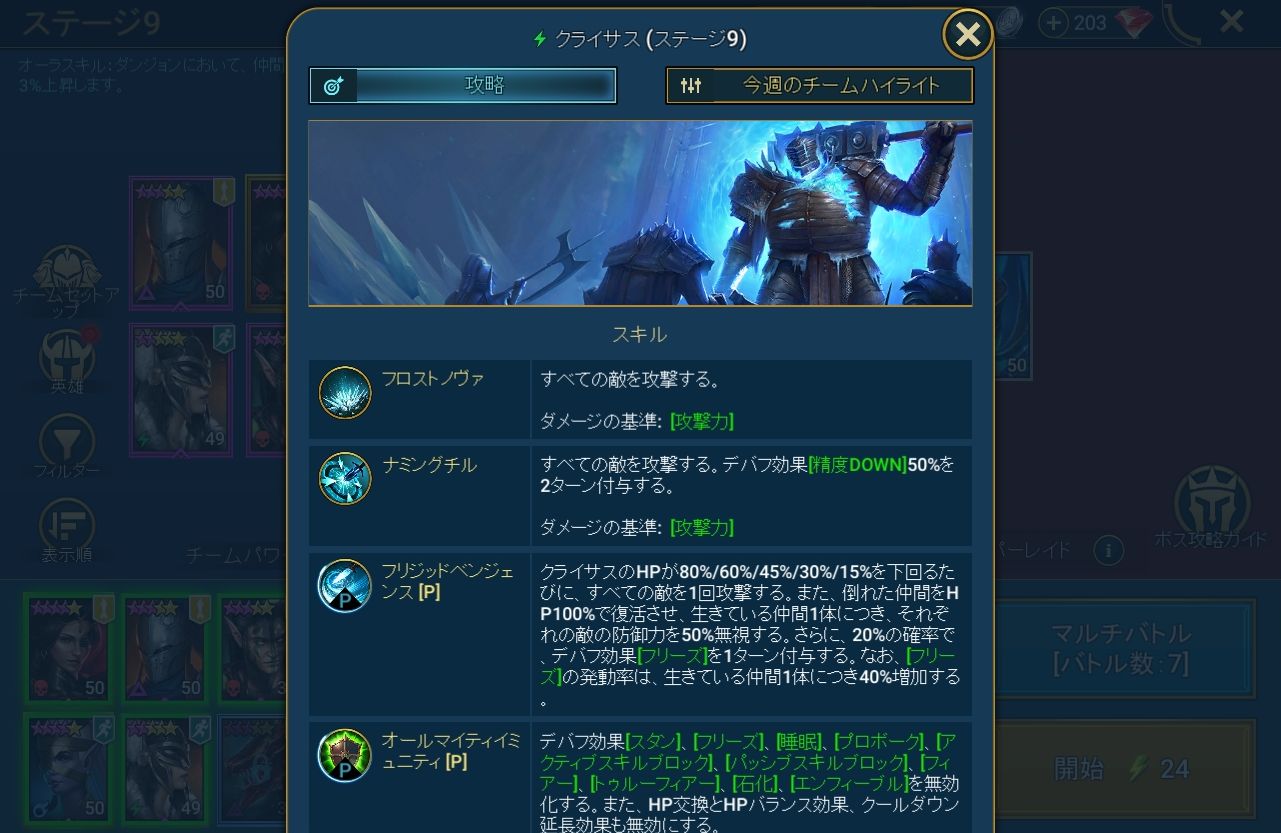Image resolution: width=1281 pixels, height=833 pixels.
Task: Add gems with the plus icon beside 203
Action: tap(1053, 23)
